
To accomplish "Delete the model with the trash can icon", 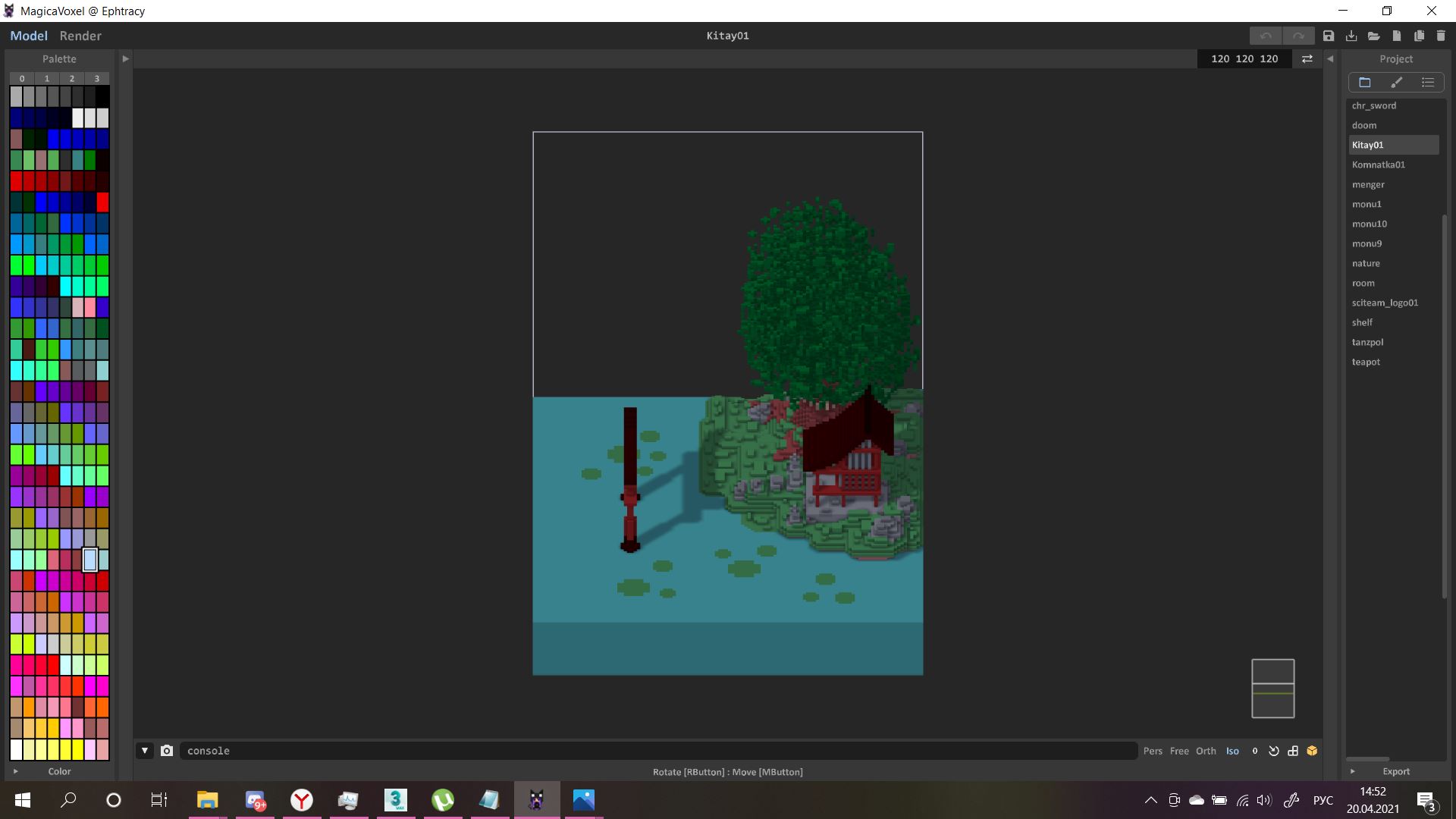I will coord(1441,36).
